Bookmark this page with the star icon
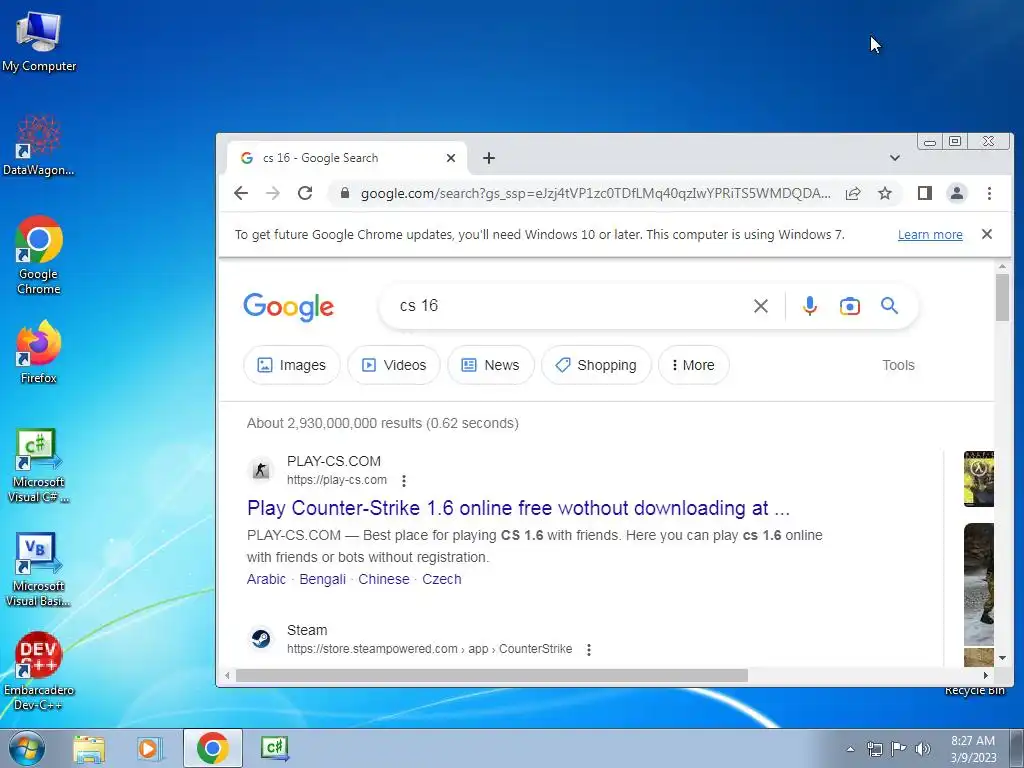 pos(885,193)
